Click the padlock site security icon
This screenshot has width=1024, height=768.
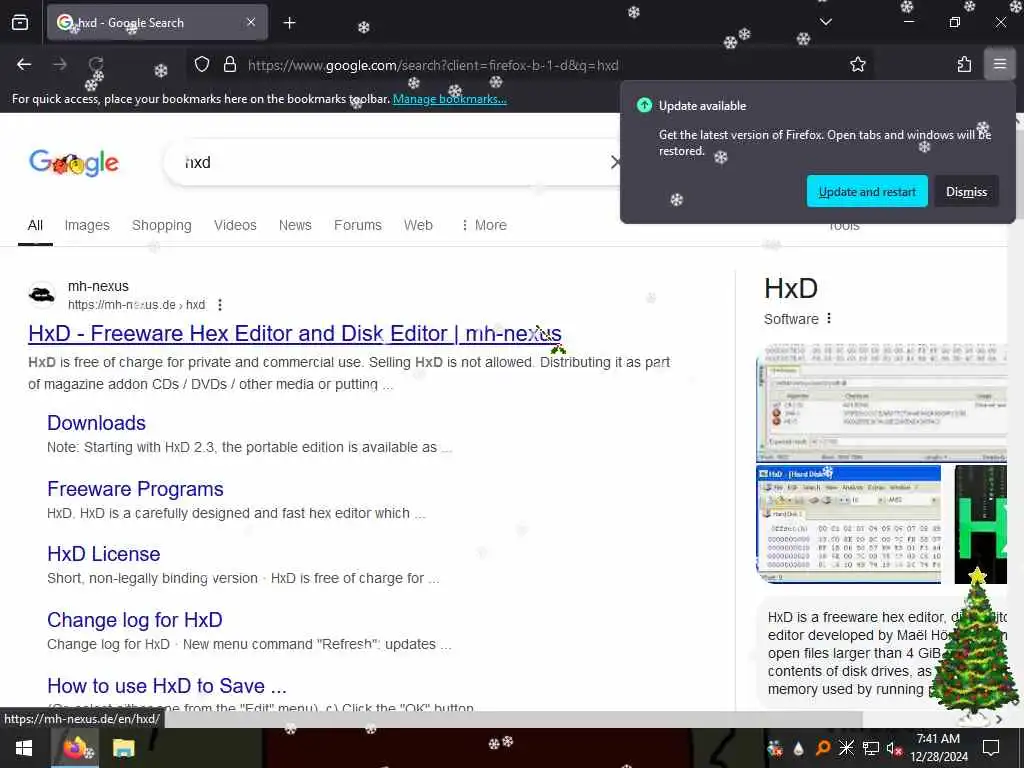[229, 64]
